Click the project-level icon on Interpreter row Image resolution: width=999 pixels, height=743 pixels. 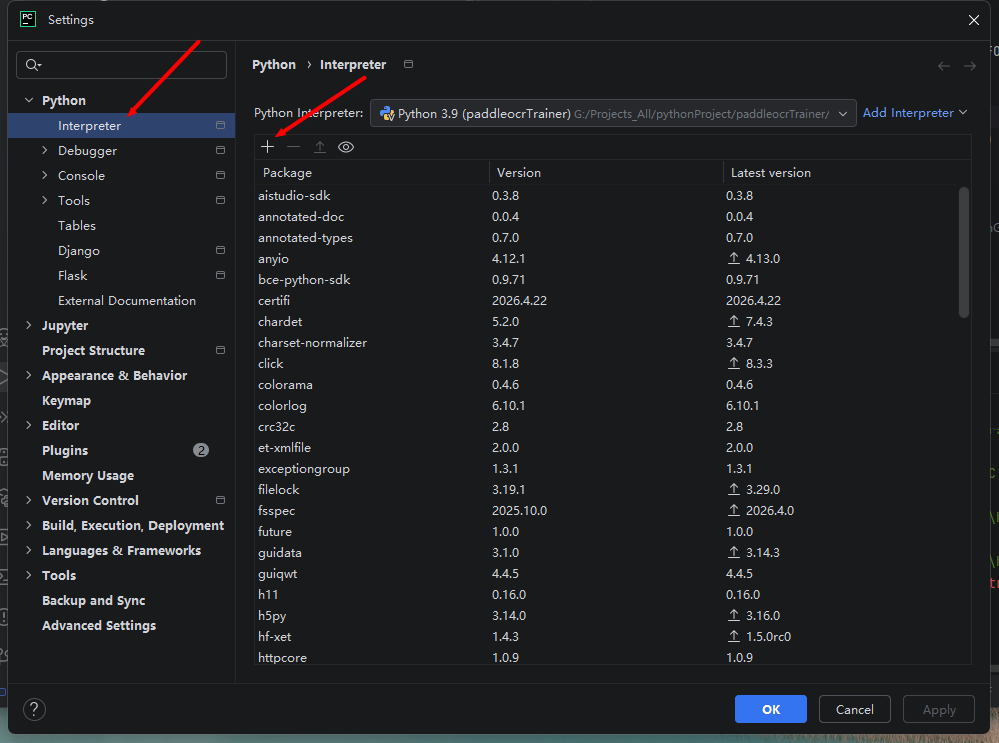pos(220,125)
